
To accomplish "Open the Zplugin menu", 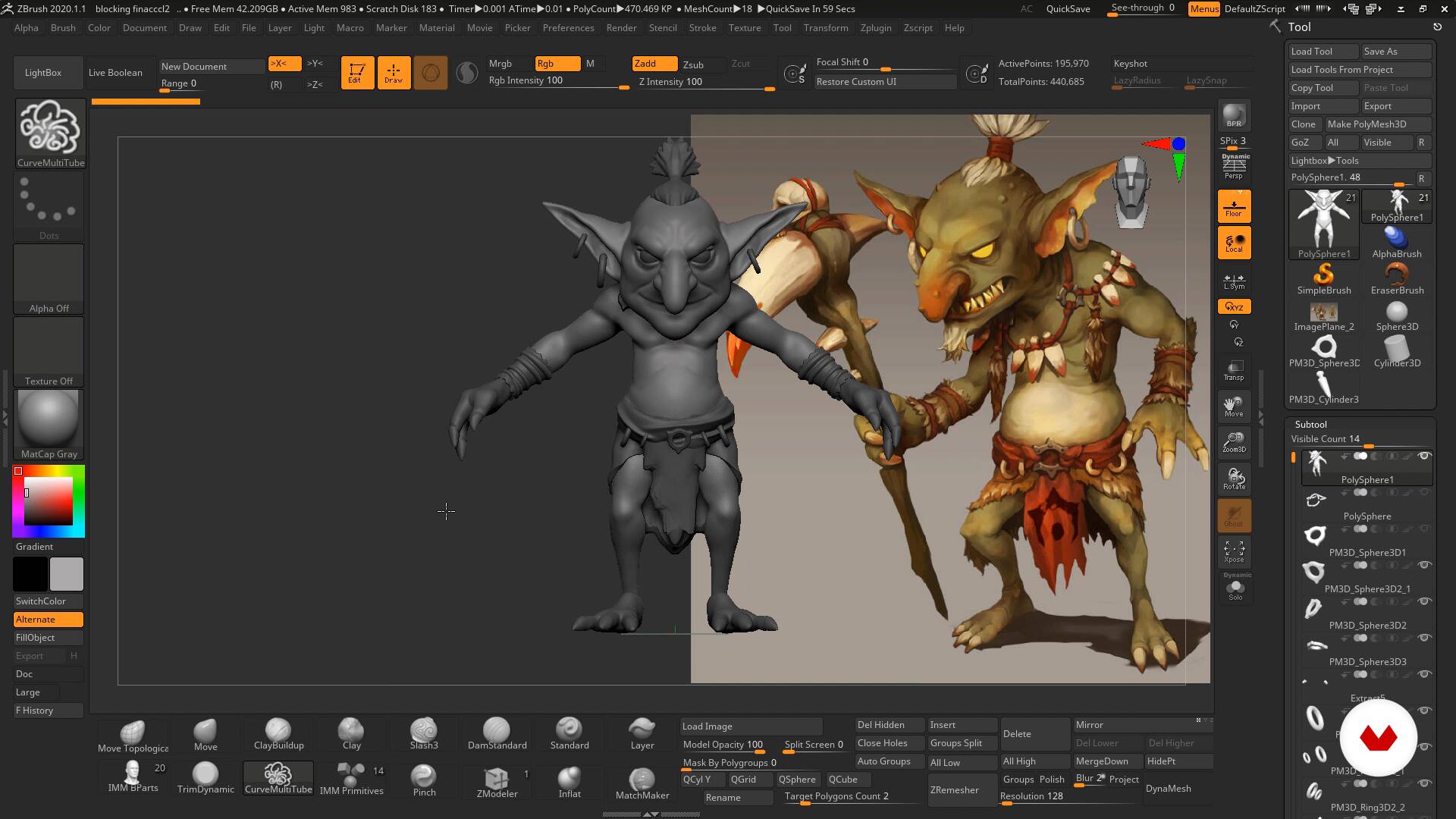I will (x=876, y=28).
